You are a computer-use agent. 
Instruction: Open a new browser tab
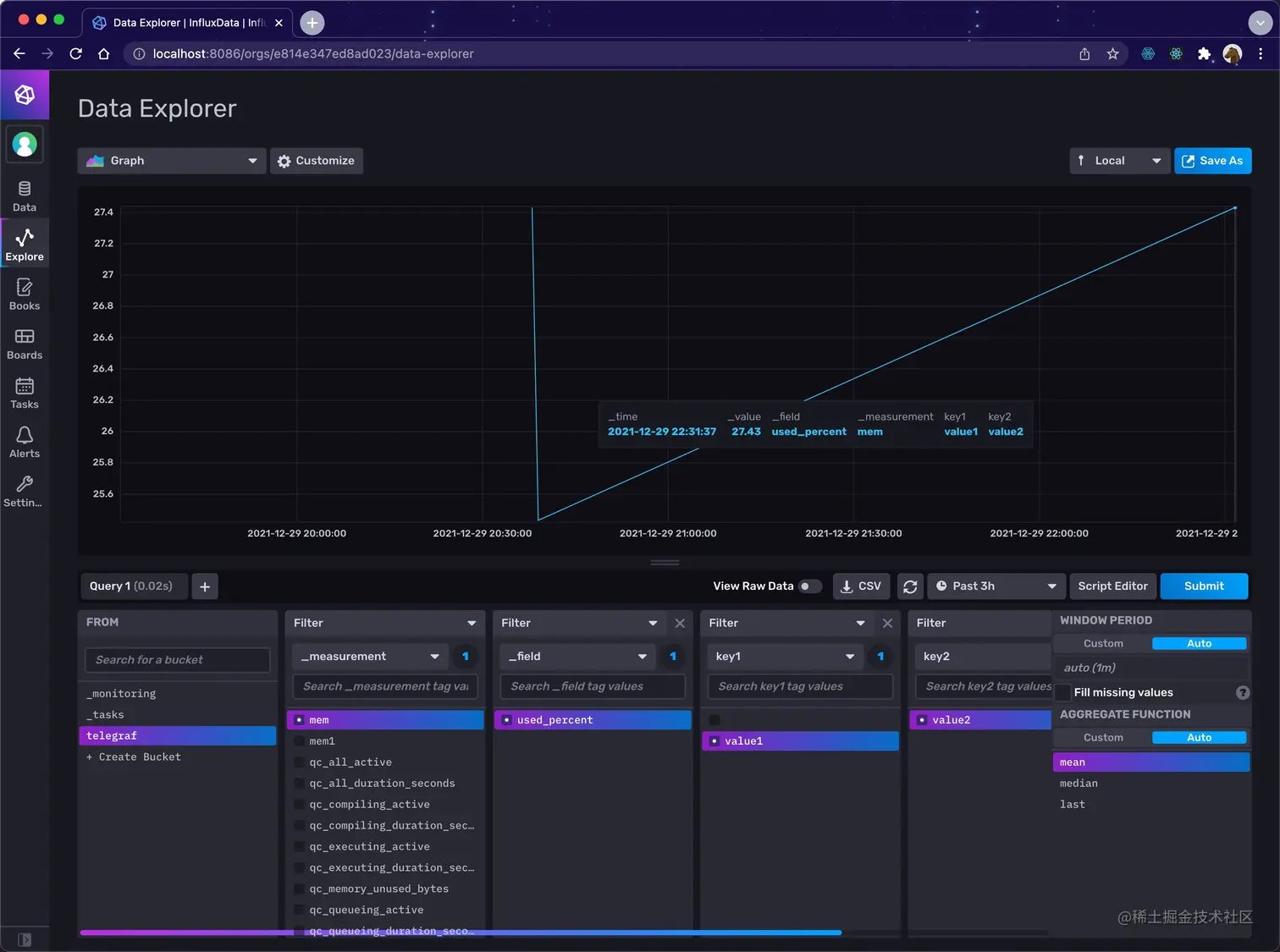point(312,23)
